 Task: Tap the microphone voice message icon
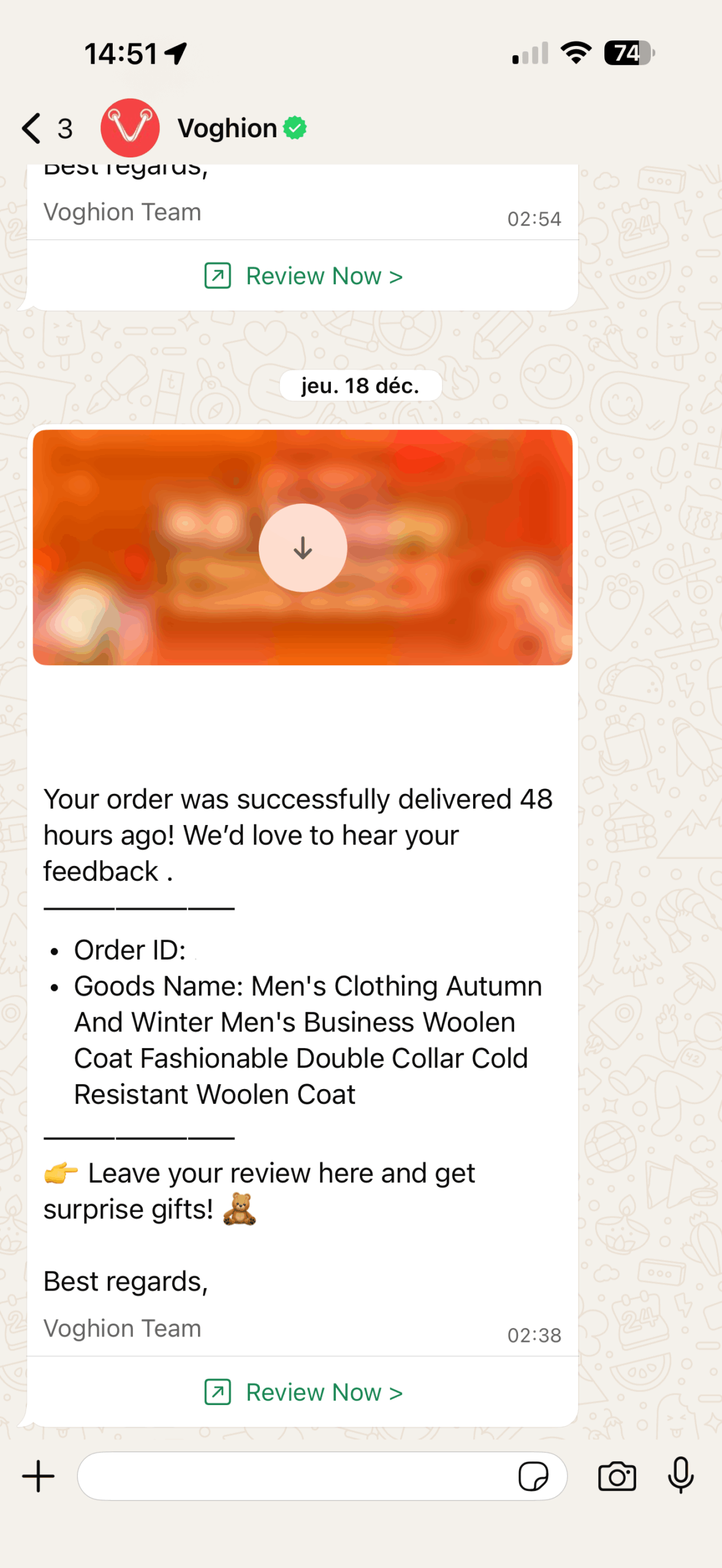pyautogui.click(x=680, y=1476)
